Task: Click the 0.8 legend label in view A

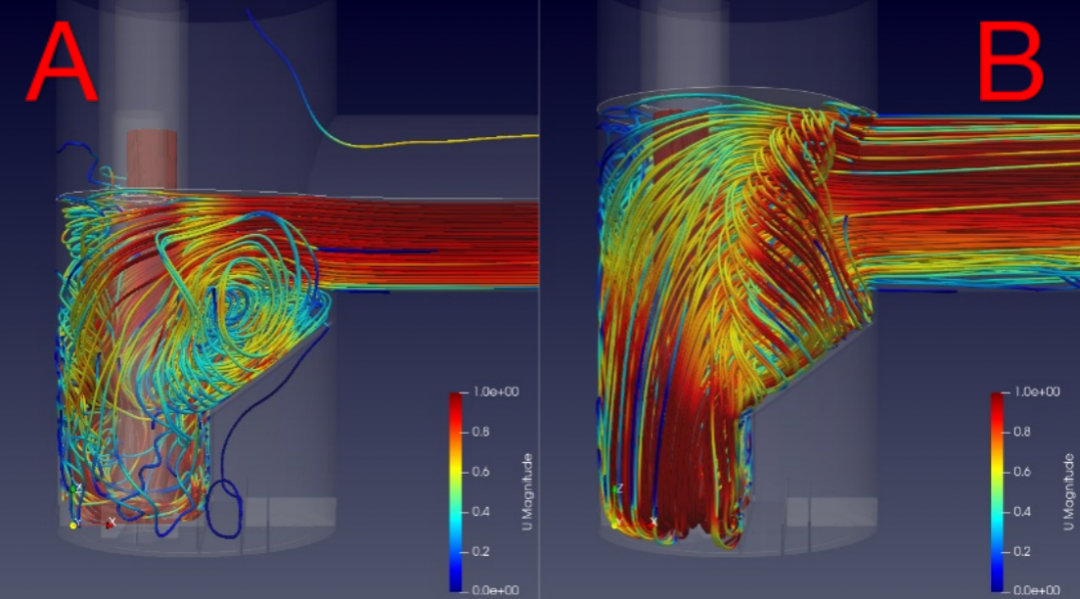Action: click(x=481, y=432)
